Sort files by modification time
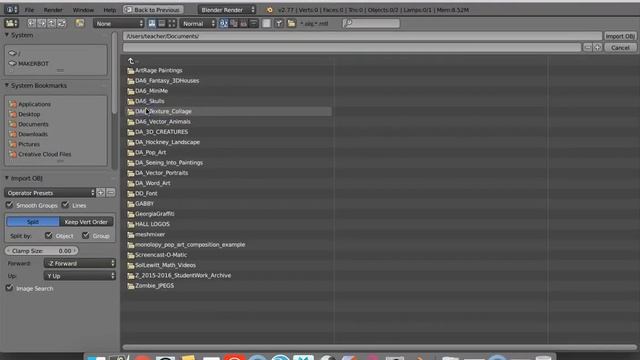Viewport: 640px width, 360px height. (244, 23)
